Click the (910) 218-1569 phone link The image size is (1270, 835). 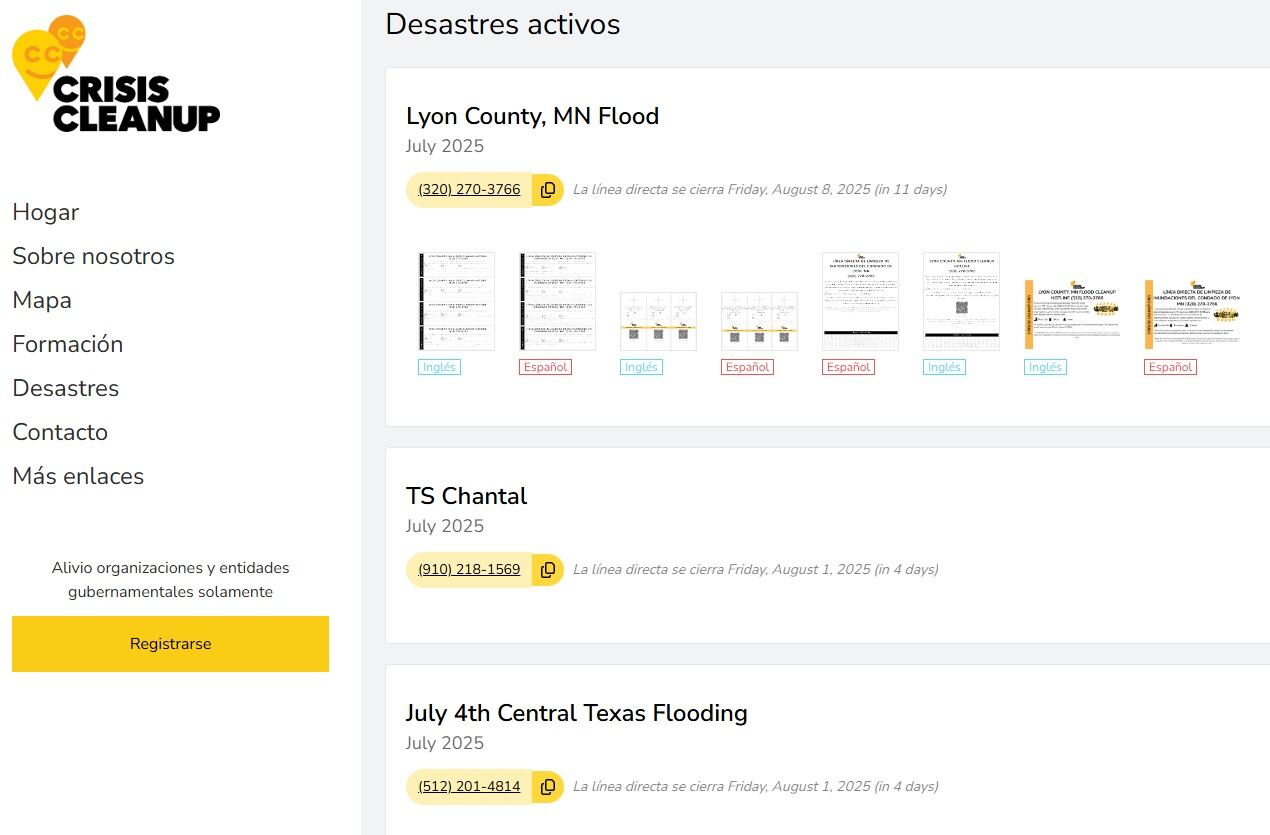tap(469, 570)
